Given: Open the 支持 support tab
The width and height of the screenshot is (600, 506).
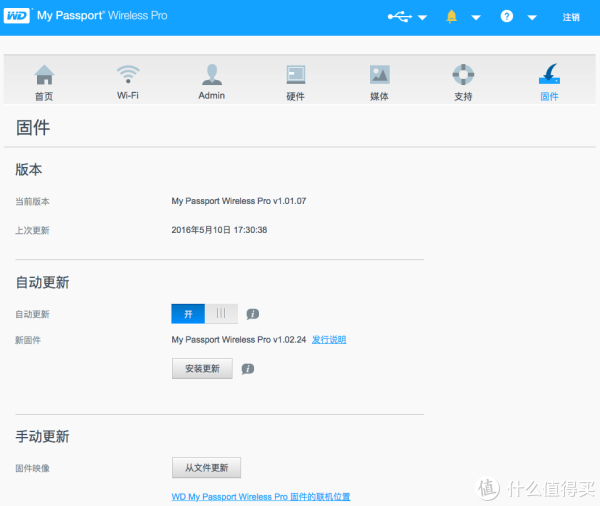Looking at the screenshot, I should click(463, 82).
